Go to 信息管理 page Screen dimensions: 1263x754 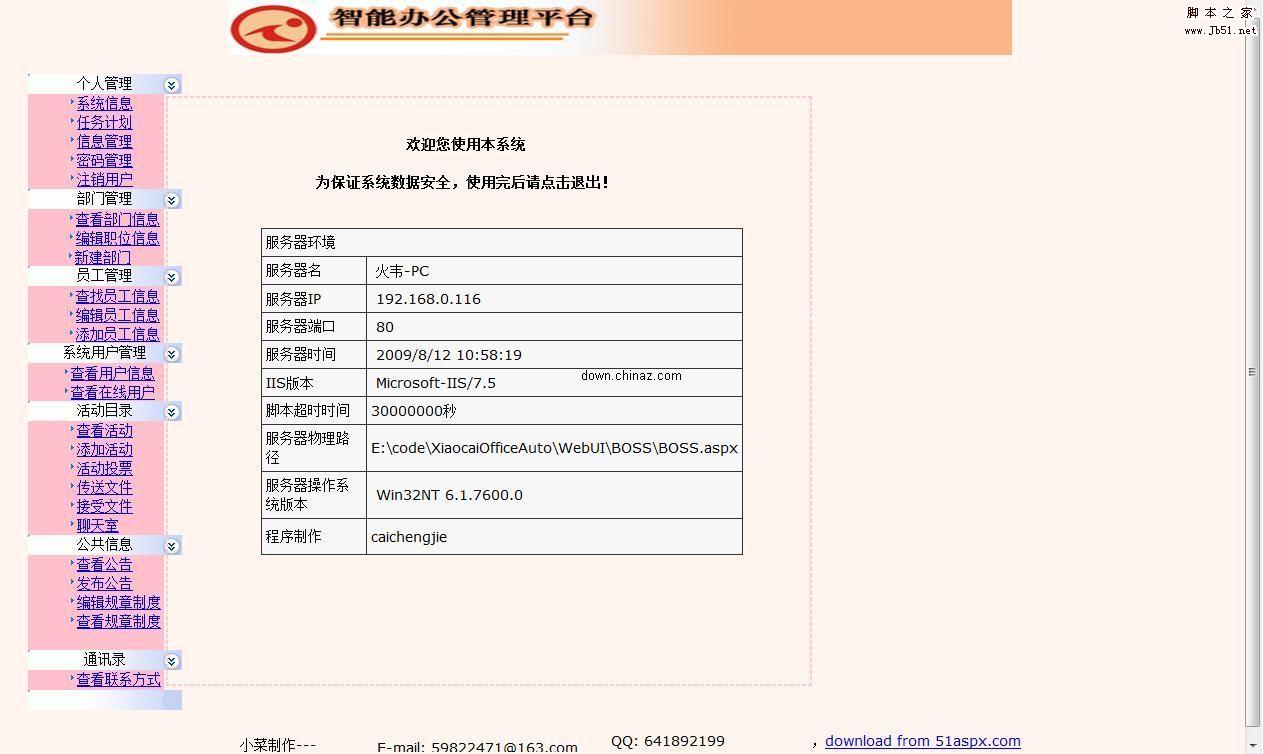(104, 141)
